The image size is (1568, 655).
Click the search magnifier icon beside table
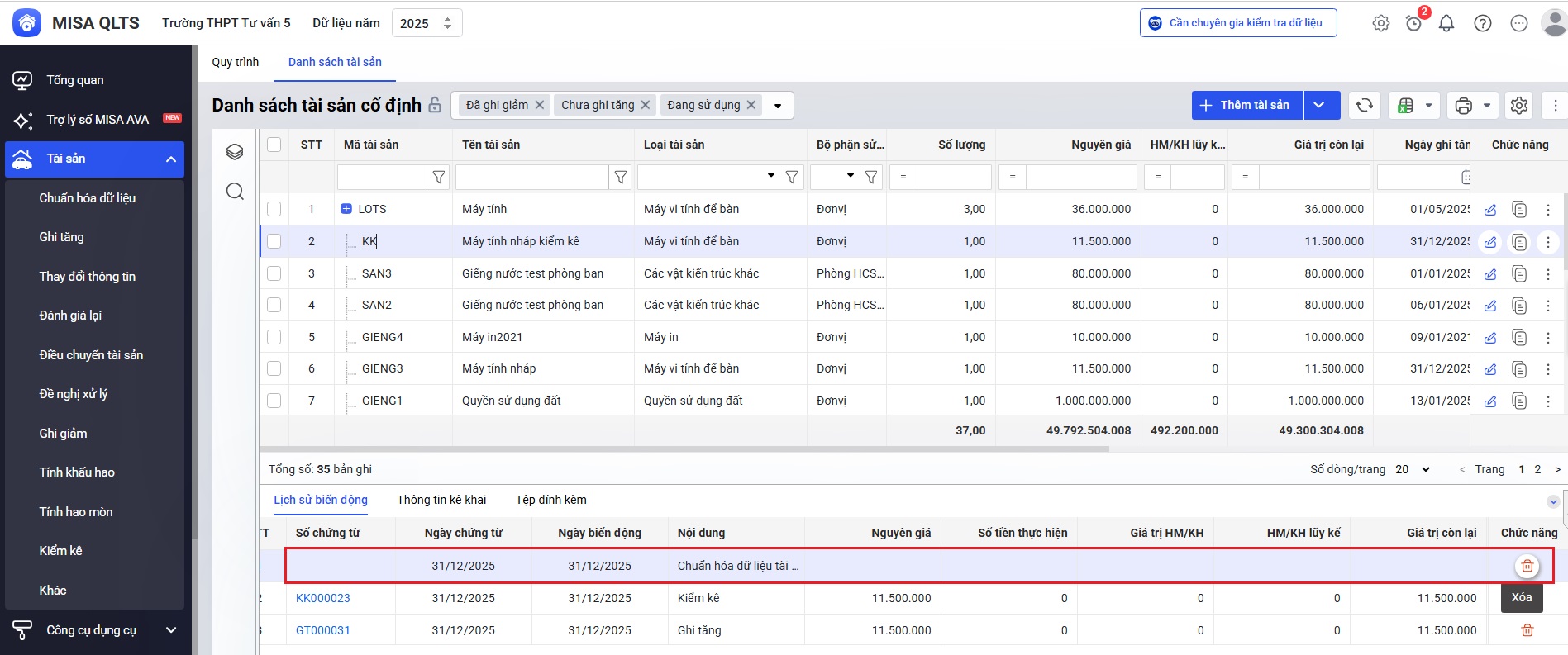point(235,192)
